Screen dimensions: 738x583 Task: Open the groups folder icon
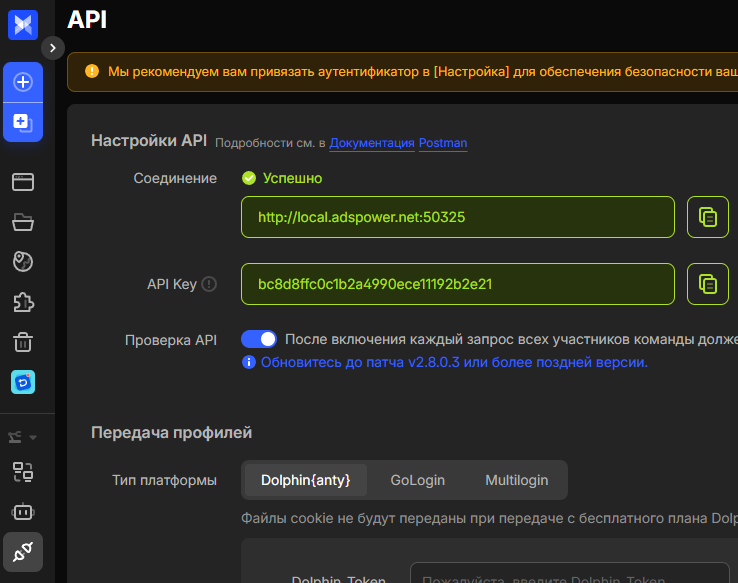tap(23, 222)
